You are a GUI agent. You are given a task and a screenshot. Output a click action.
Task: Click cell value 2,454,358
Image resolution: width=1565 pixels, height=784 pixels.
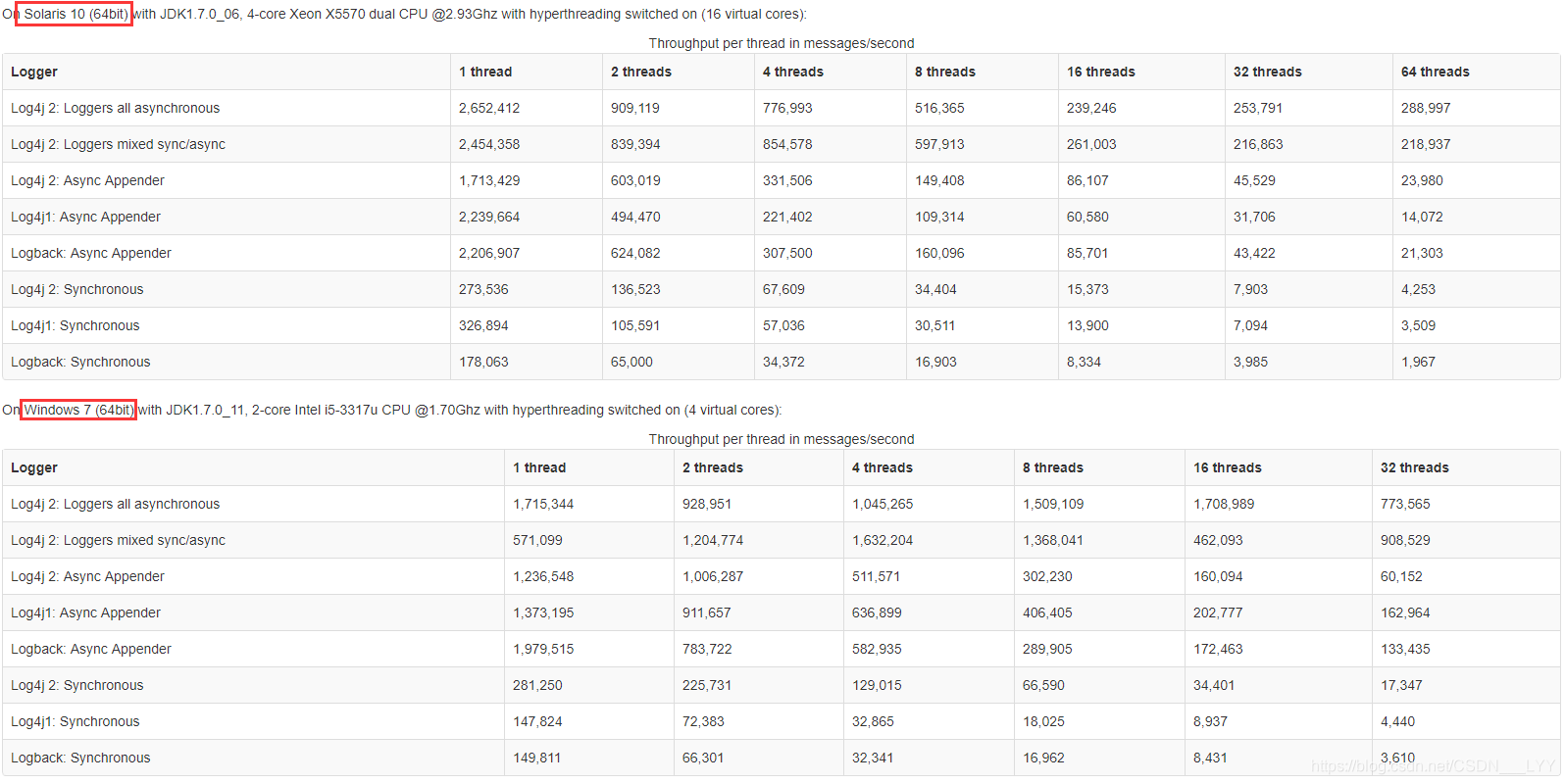489,144
